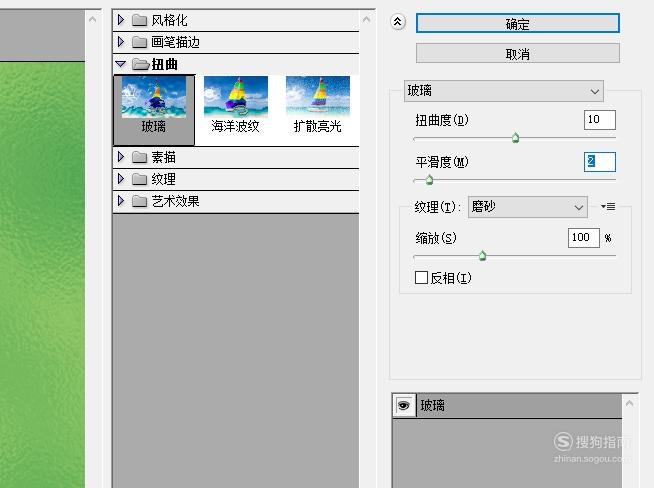Image resolution: width=654 pixels, height=488 pixels.
Task: Toggle visibility eye of 玻璃 effect layer
Action: click(x=404, y=405)
